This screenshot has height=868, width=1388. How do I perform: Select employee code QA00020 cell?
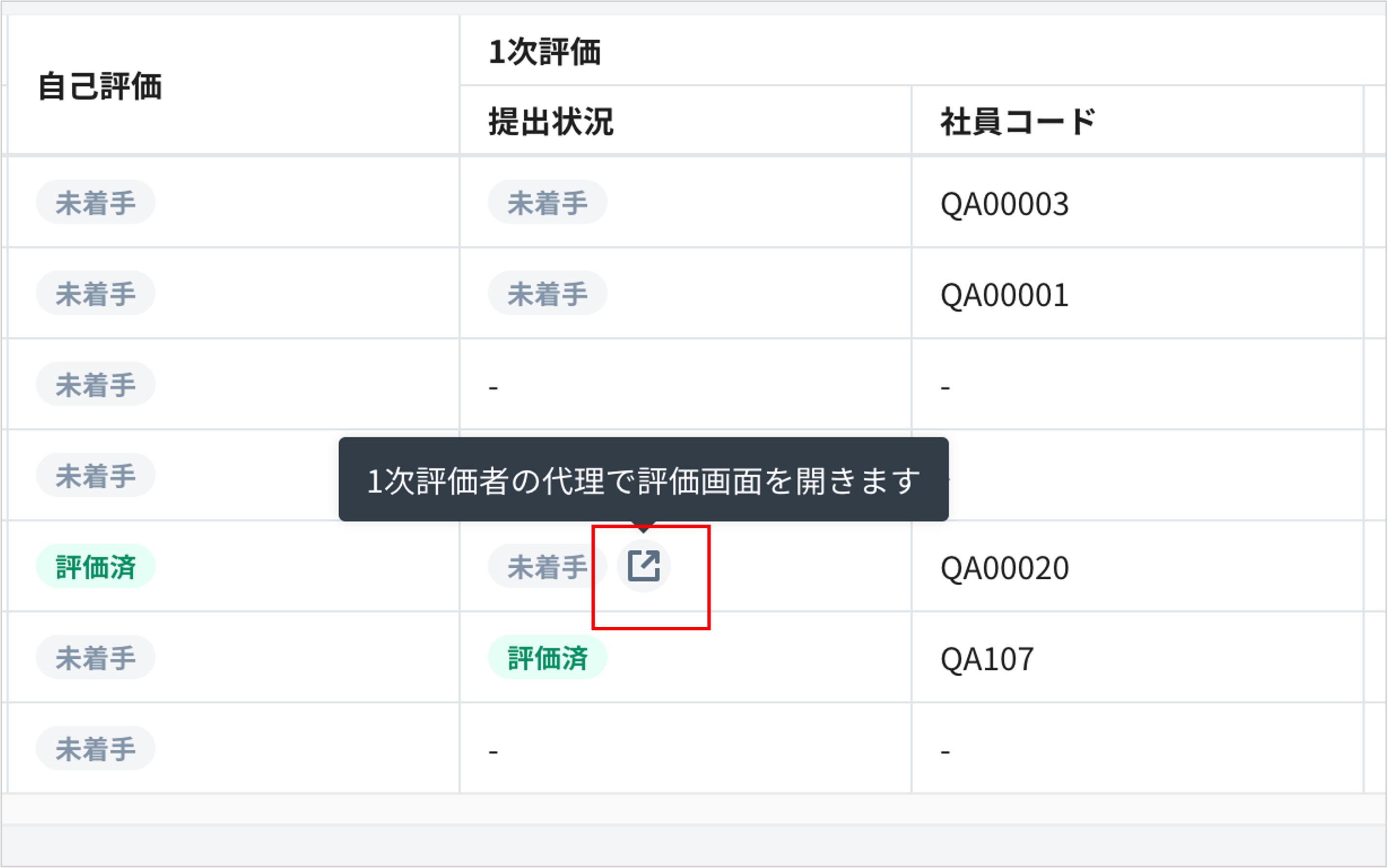[x=1004, y=568]
